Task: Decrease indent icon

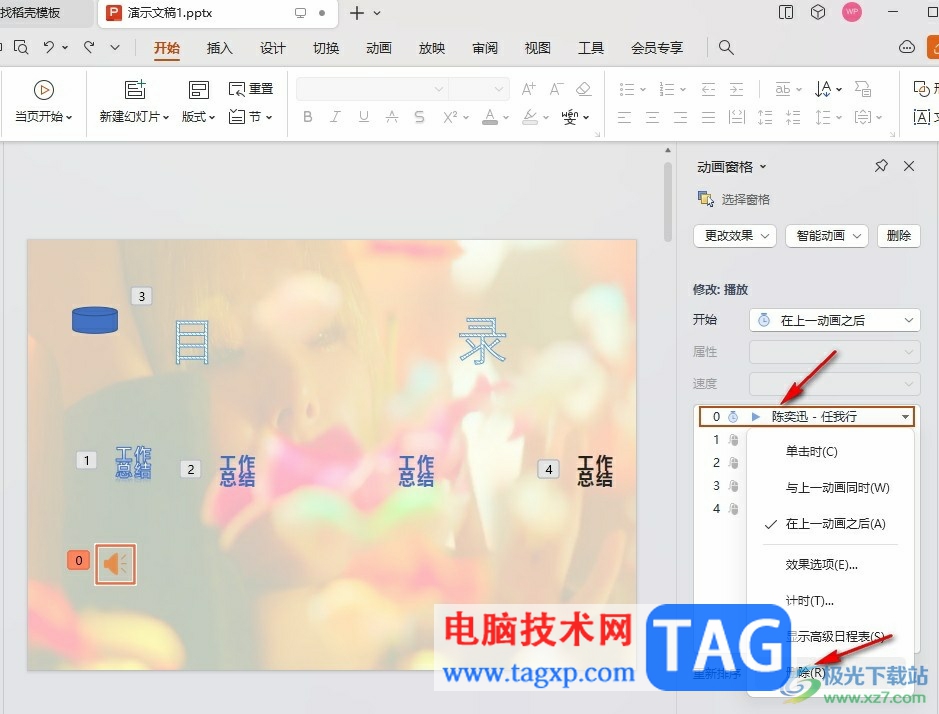Action: point(708,89)
